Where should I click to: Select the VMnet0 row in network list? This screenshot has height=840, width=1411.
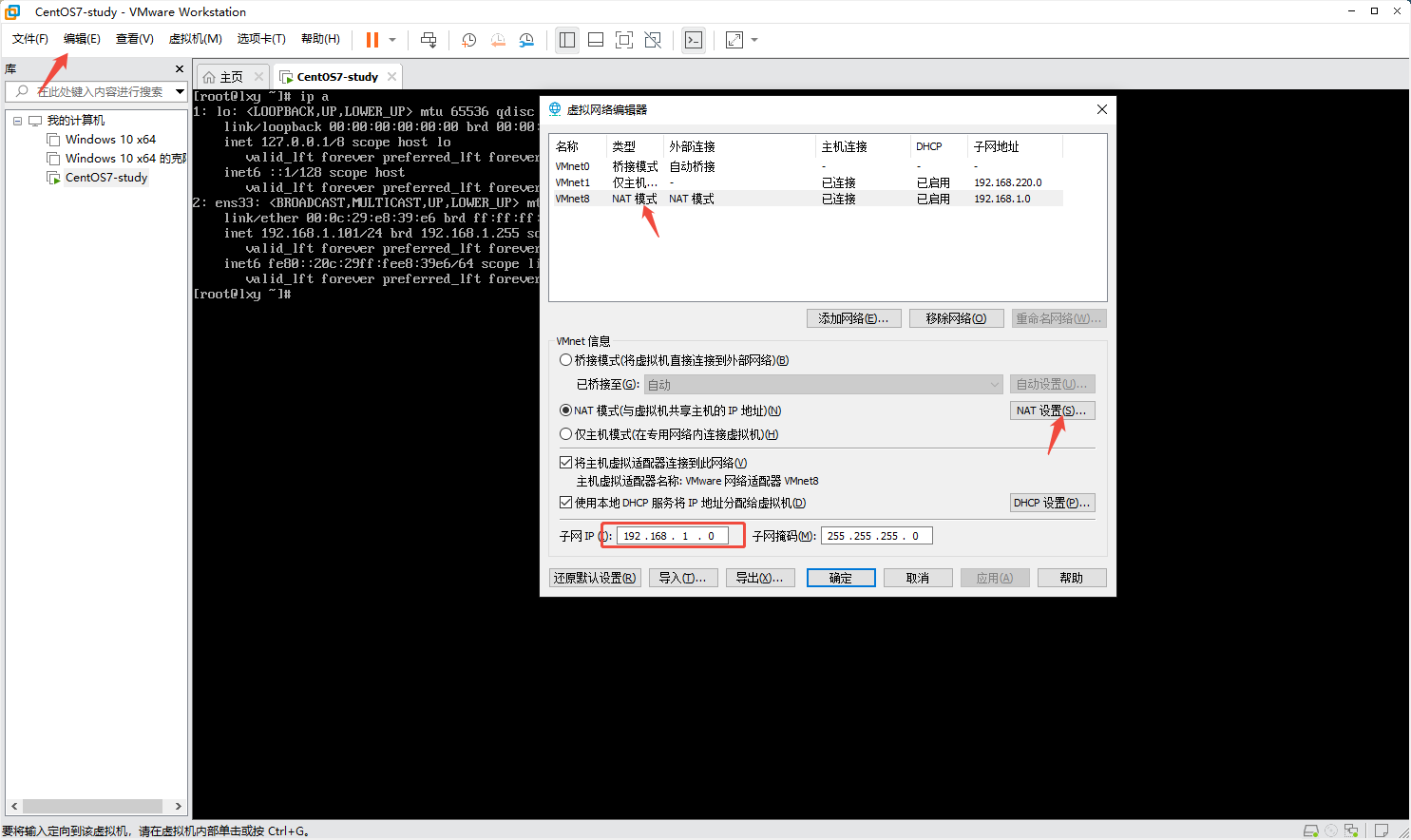[x=808, y=166]
